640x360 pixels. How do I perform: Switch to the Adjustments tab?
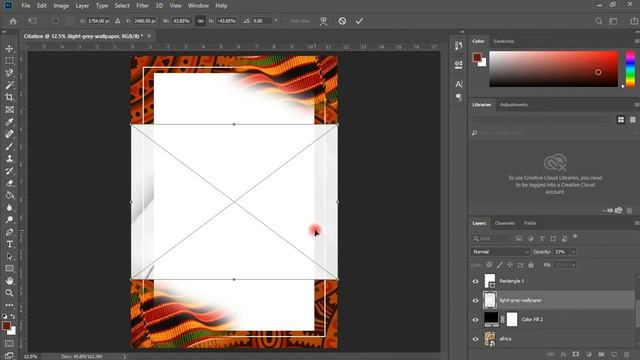tap(514, 105)
